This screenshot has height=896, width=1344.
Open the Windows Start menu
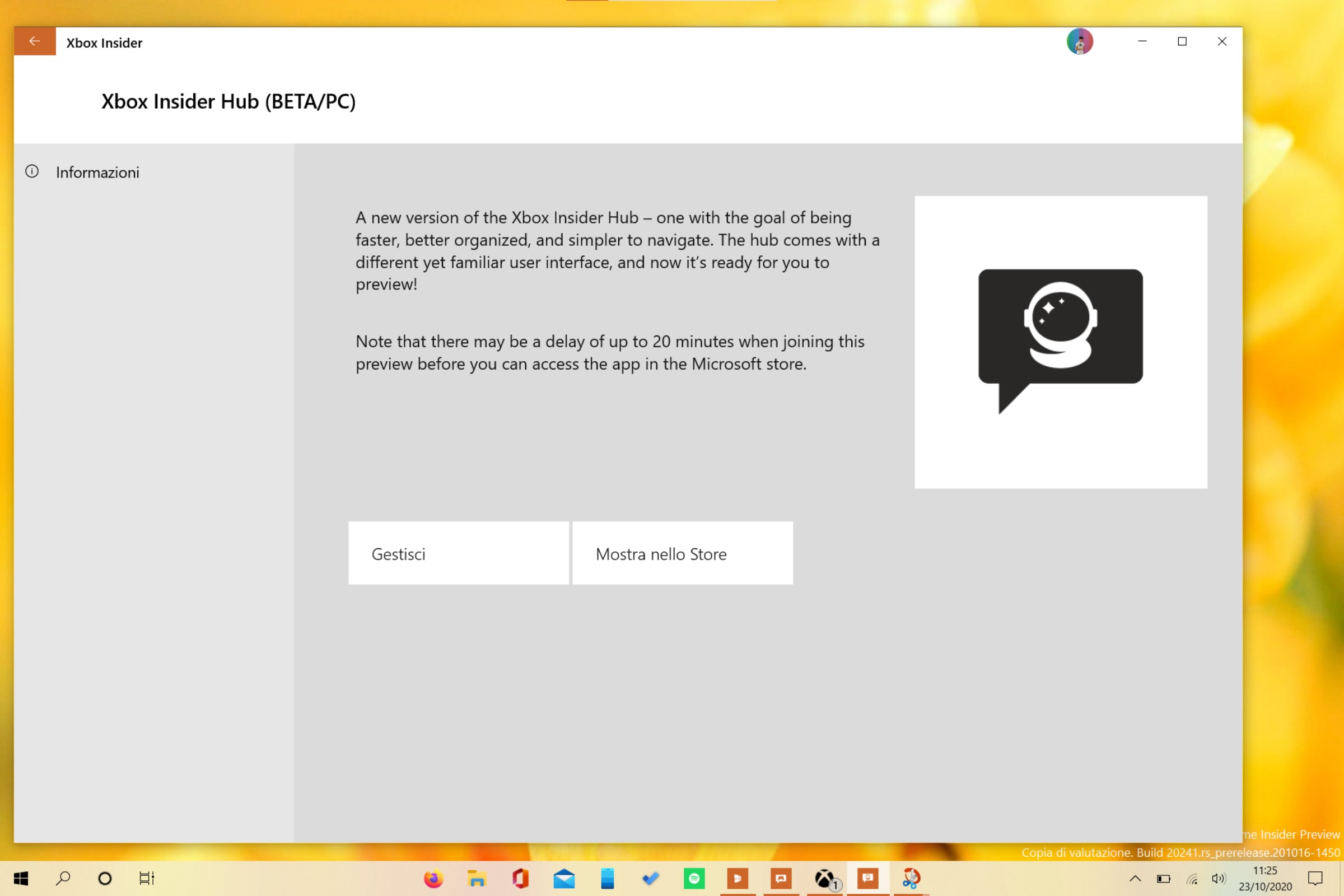21,878
